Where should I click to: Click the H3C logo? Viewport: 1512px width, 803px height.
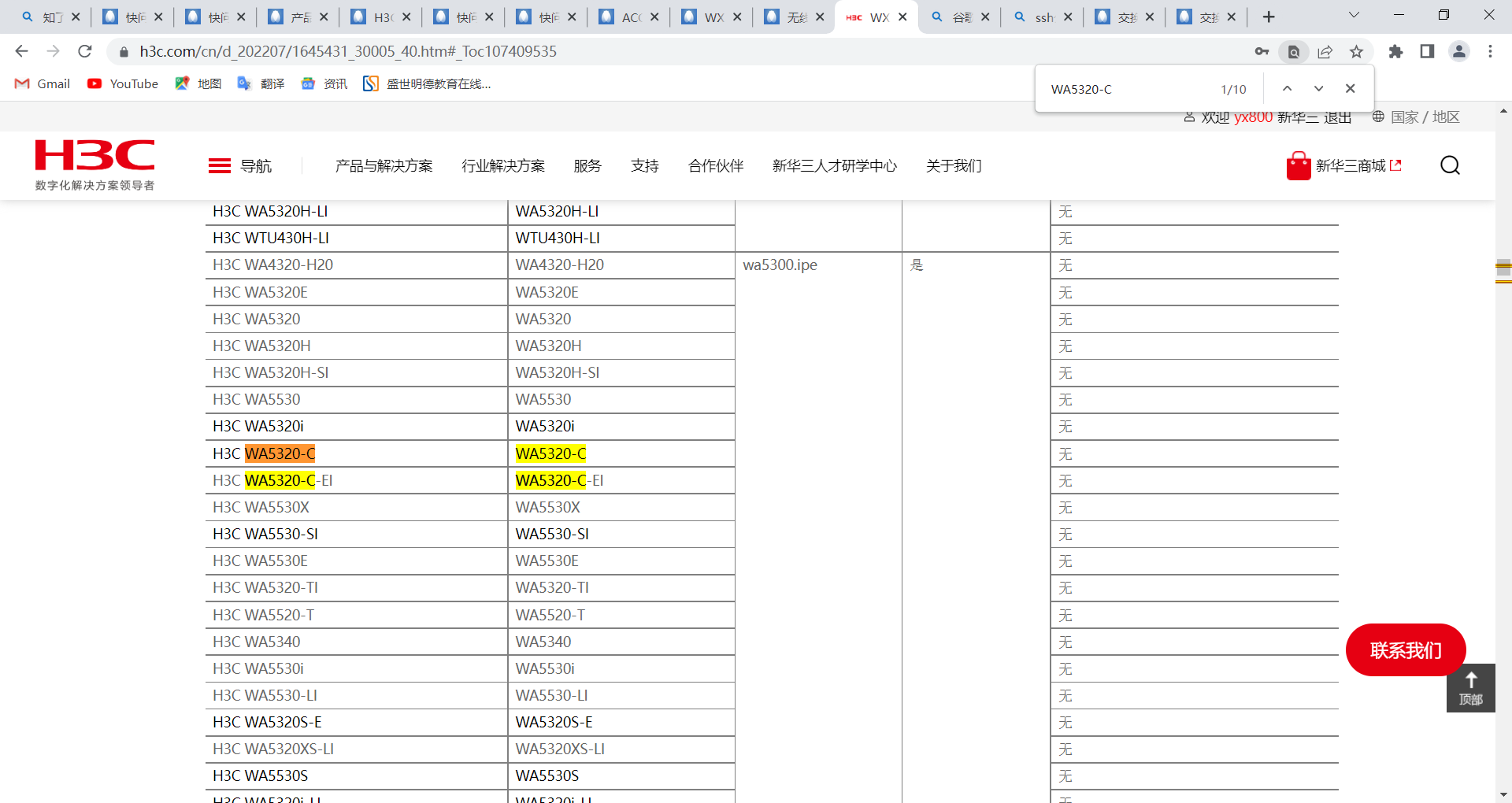94,165
